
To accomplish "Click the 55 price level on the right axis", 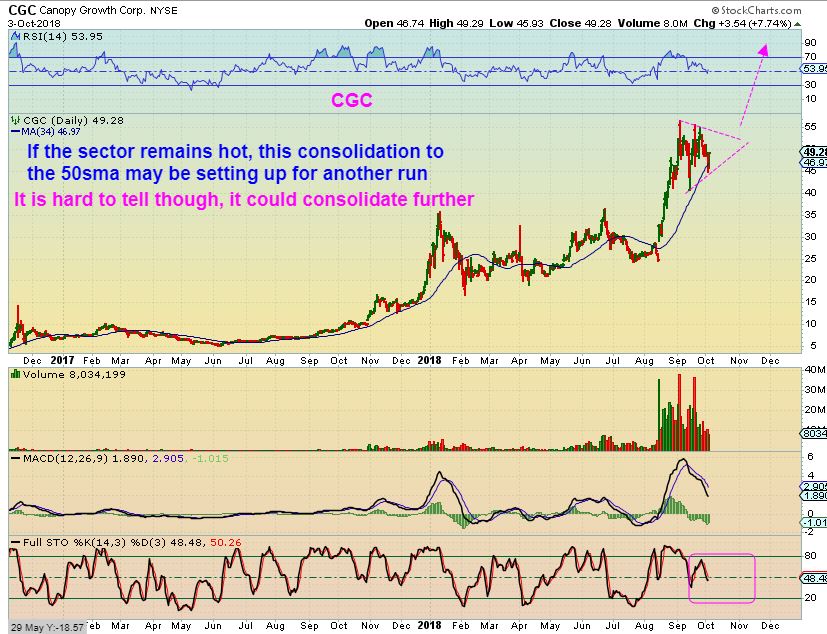I will (x=811, y=127).
